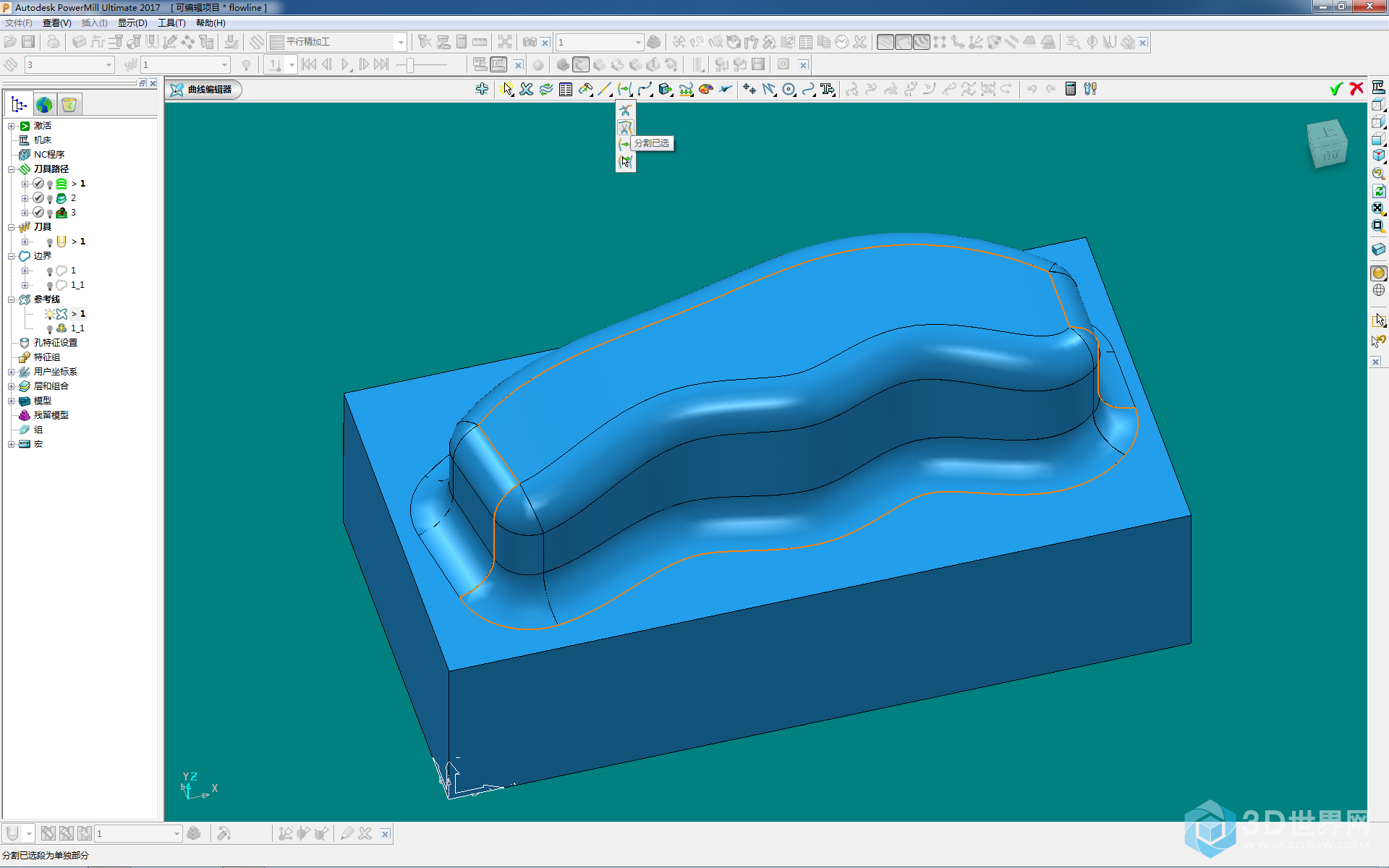1389x868 pixels.
Task: Choose the circle creation tool
Action: pos(789,89)
